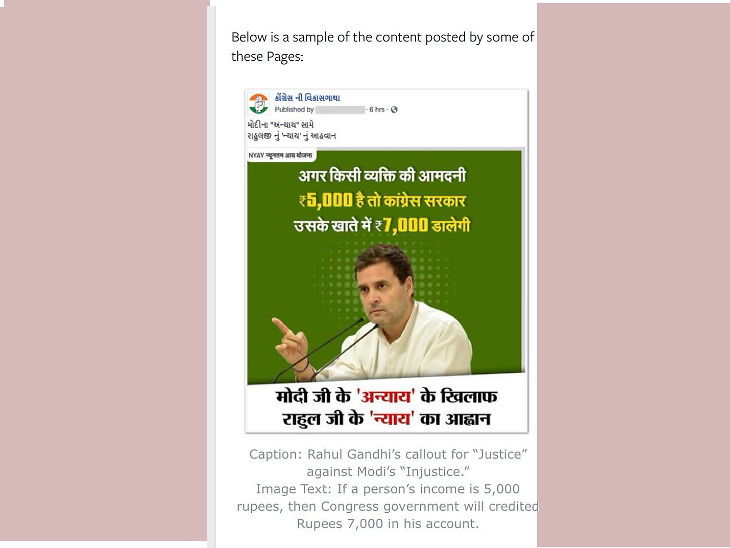Click the 'Below is a sample' intro sentence
Screen dimensions: 730x548
[x=383, y=47]
